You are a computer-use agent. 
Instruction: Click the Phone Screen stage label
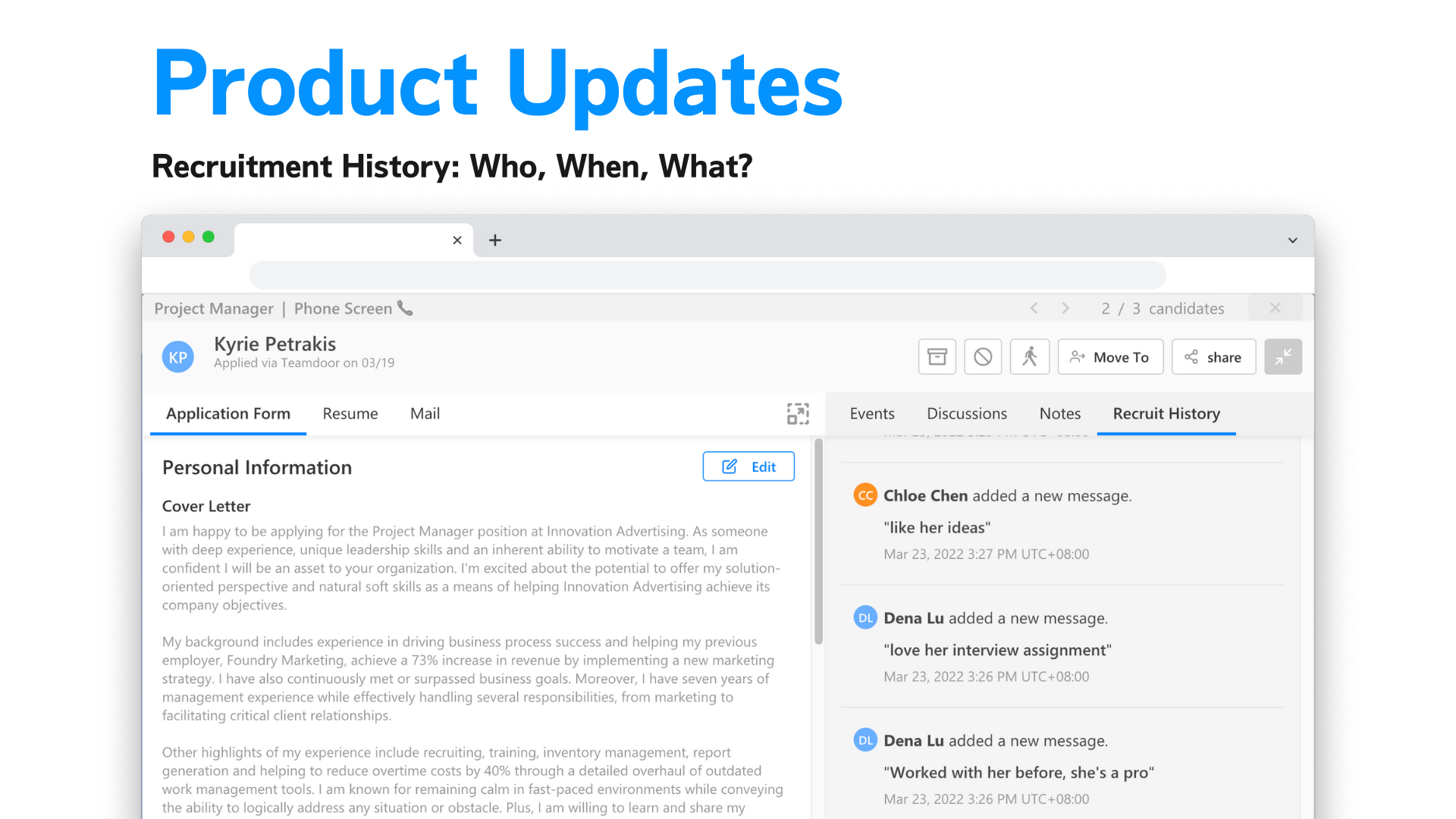[x=343, y=309]
